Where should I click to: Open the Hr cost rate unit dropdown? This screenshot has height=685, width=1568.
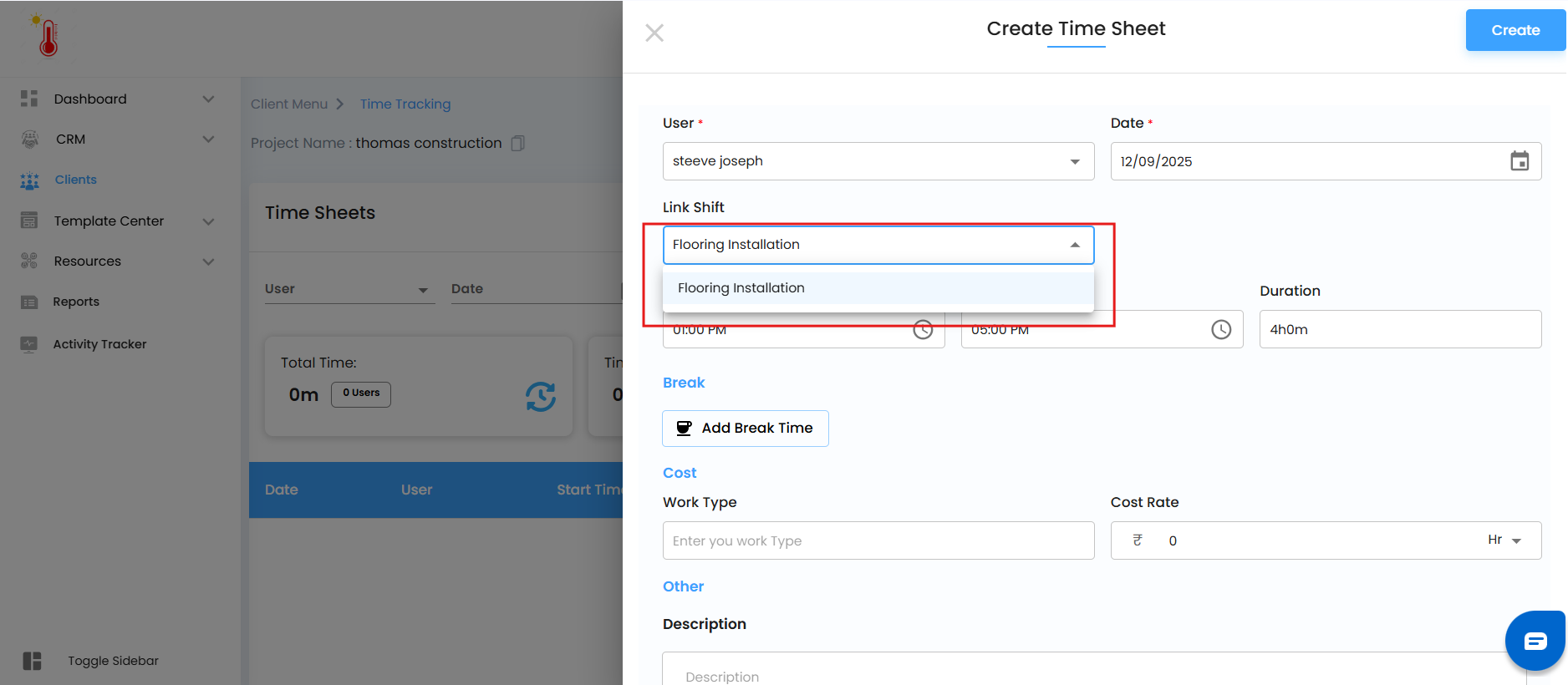tap(1504, 540)
